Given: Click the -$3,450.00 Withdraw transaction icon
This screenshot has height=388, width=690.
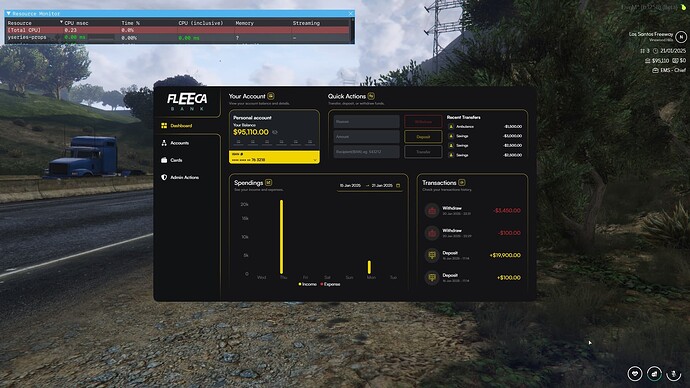Looking at the screenshot, I should pyautogui.click(x=432, y=211).
